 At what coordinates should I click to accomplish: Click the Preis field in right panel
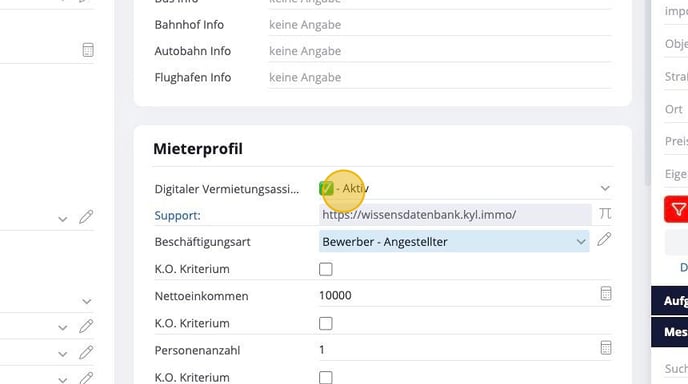click(x=676, y=141)
